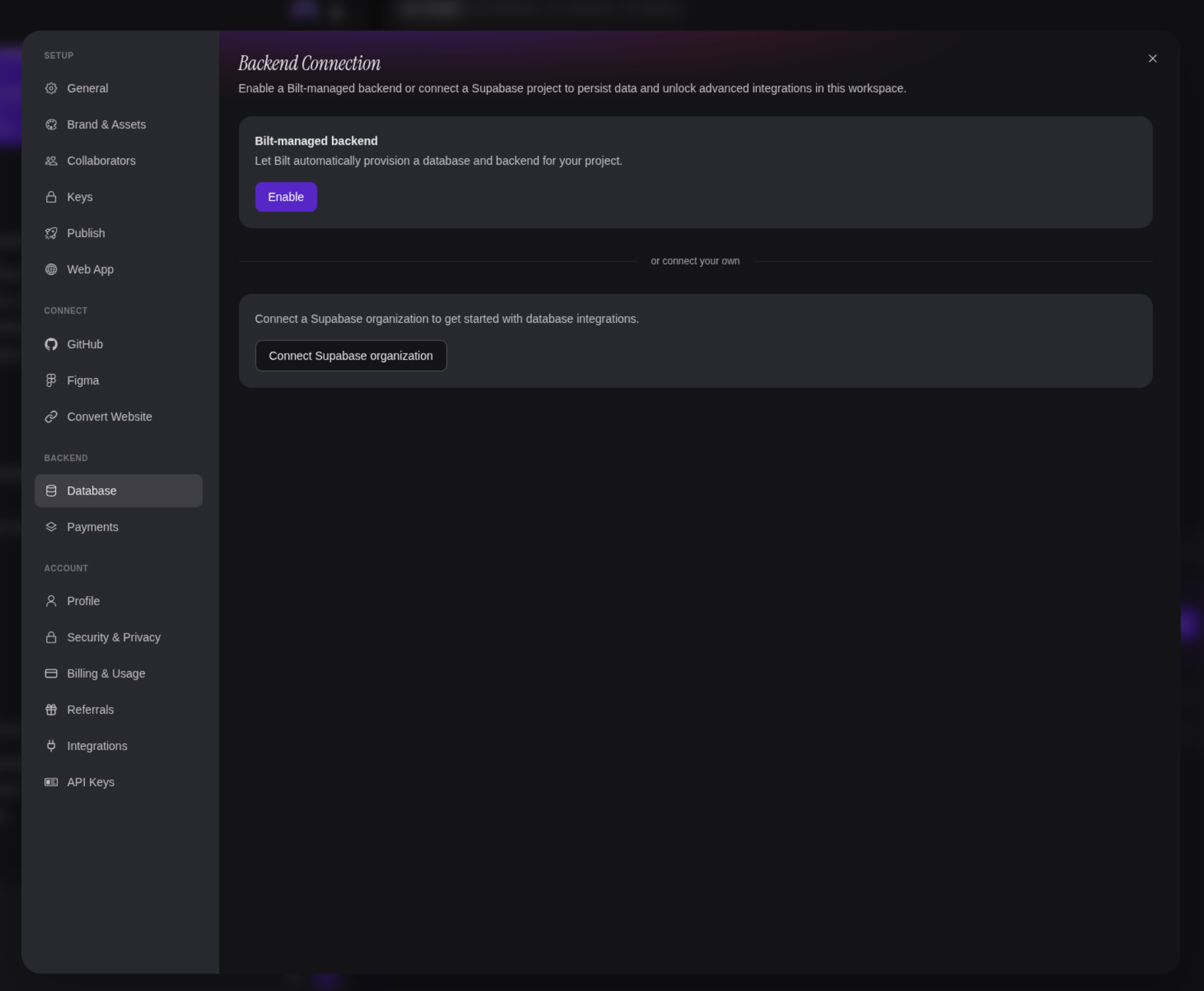Click the Billing & Usage card icon
The width and height of the screenshot is (1204, 991).
[51, 674]
